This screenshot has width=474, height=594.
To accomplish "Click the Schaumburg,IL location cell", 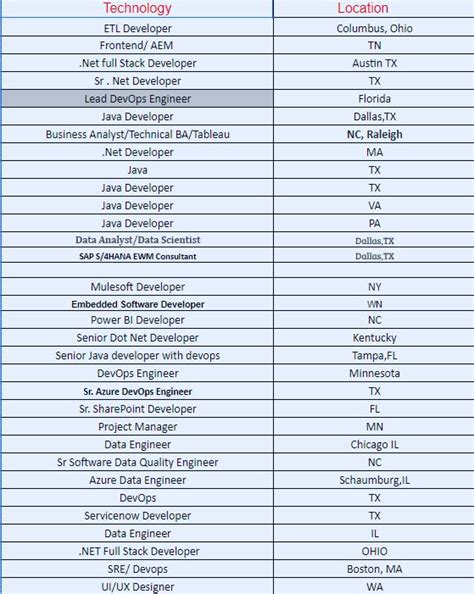I will click(x=374, y=480).
